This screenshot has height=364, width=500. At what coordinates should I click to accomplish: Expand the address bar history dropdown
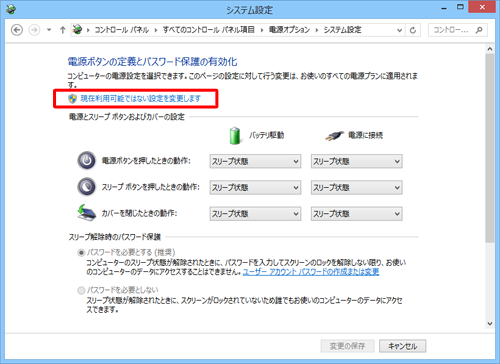coord(399,30)
